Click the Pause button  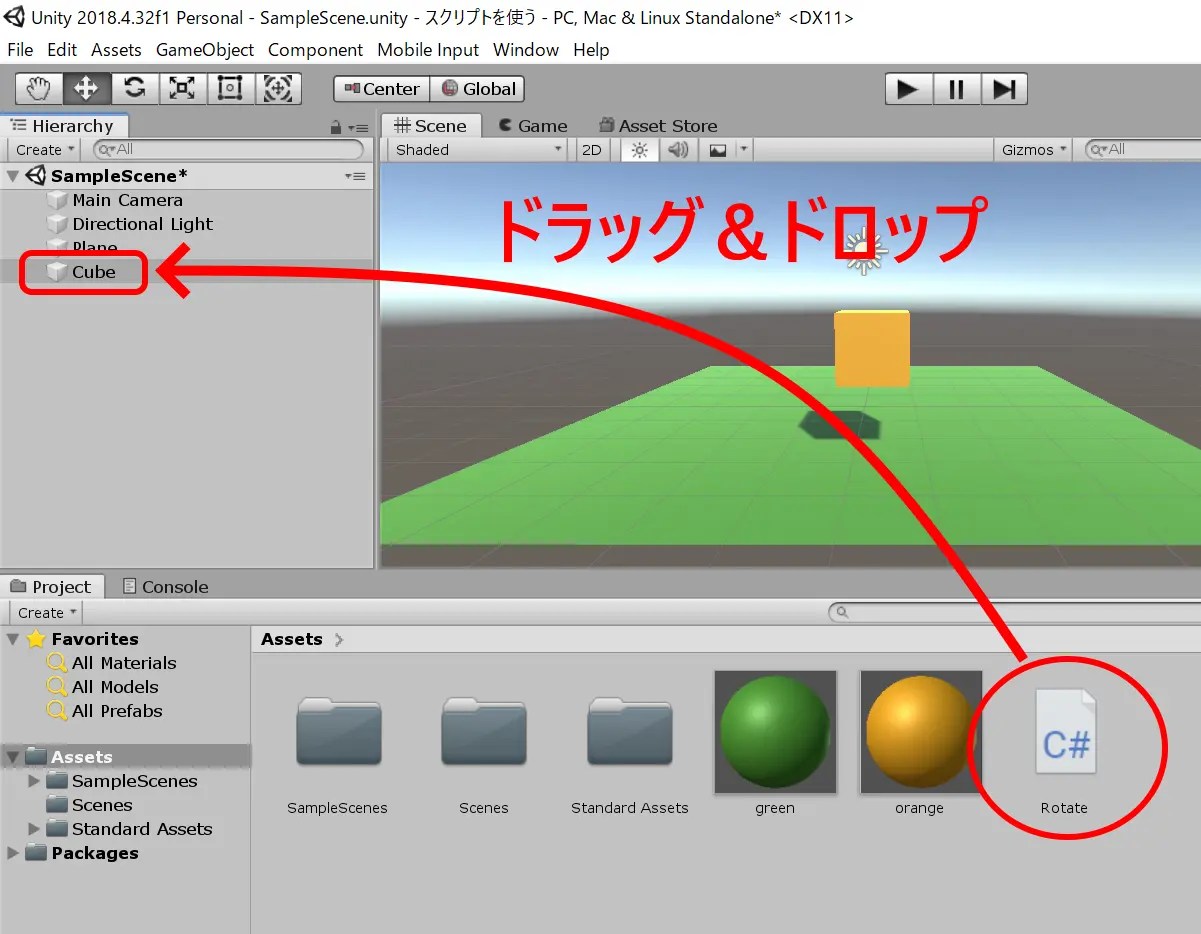coord(956,89)
